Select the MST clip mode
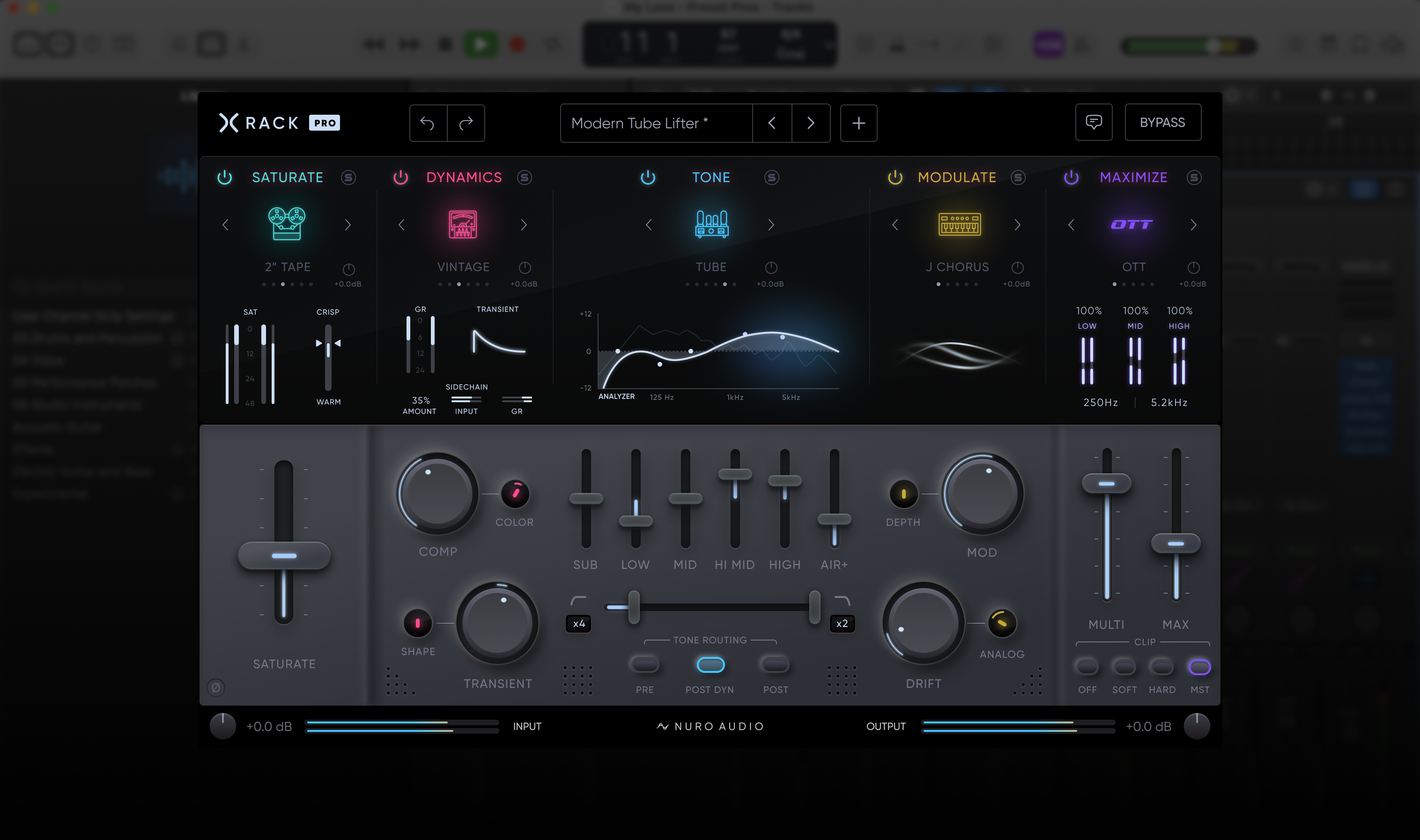Image resolution: width=1420 pixels, height=840 pixels. point(1199,667)
